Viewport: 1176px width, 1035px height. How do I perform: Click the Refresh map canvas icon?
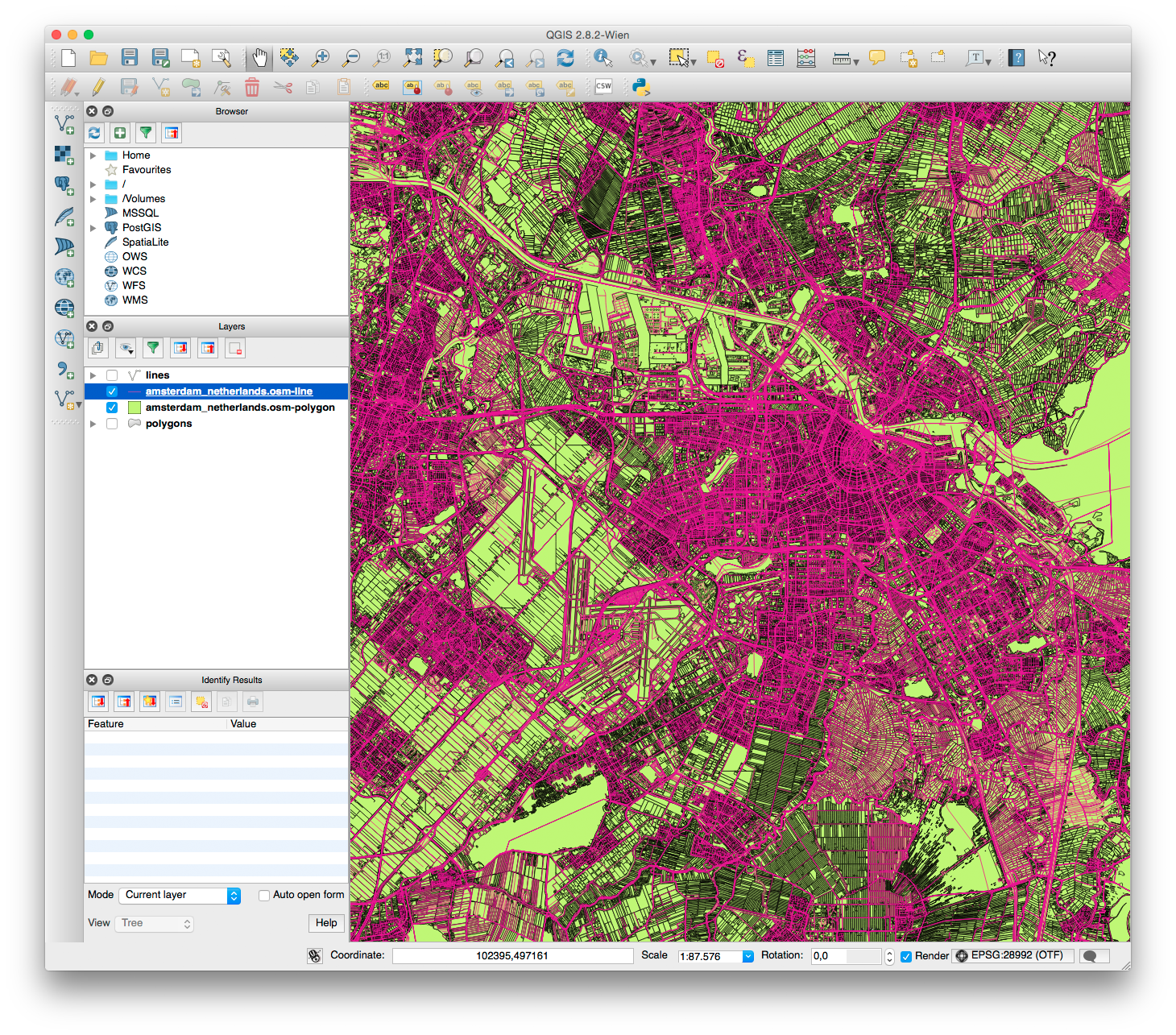pyautogui.click(x=565, y=57)
